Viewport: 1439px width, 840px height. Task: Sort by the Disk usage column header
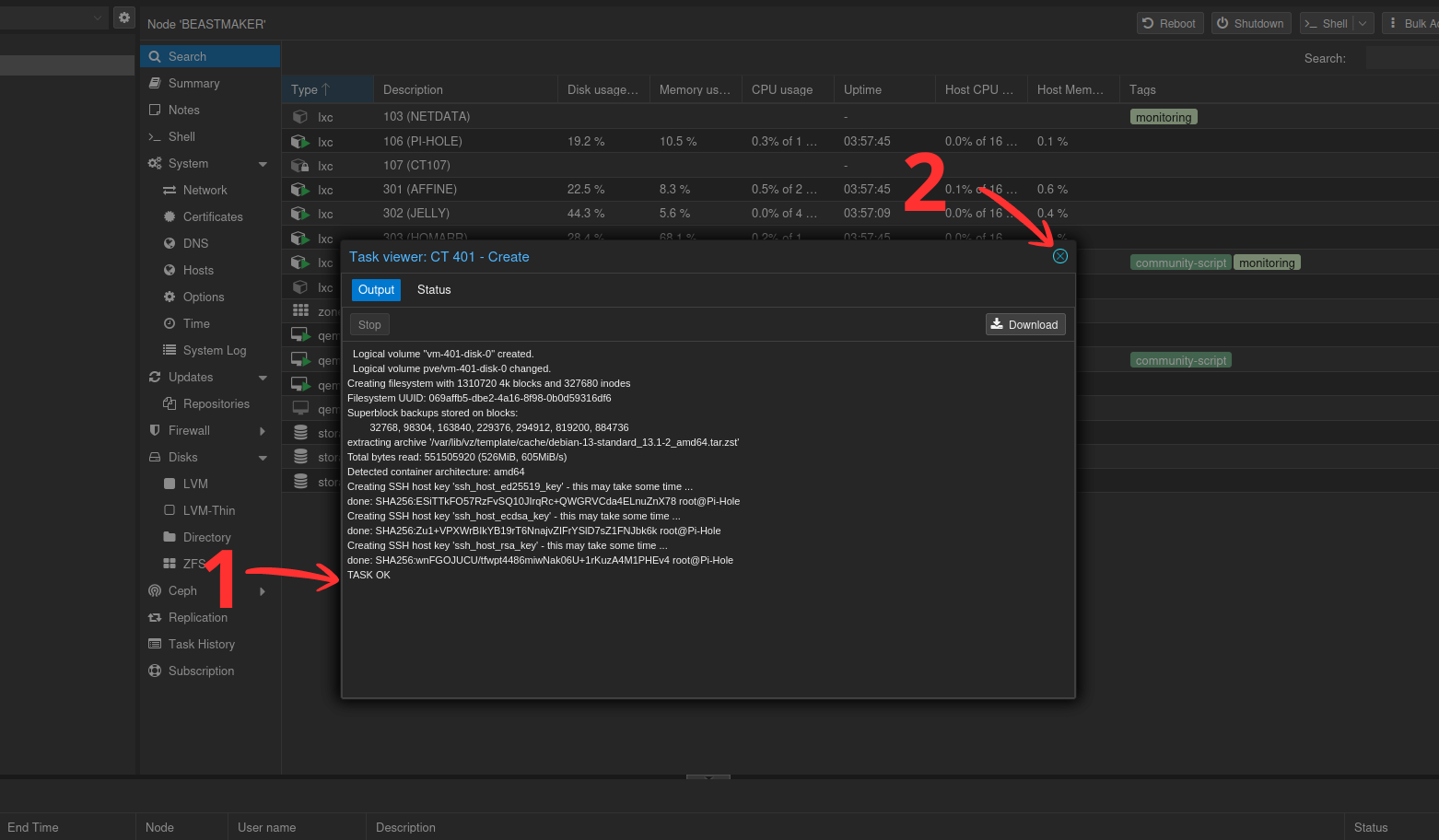coord(603,89)
